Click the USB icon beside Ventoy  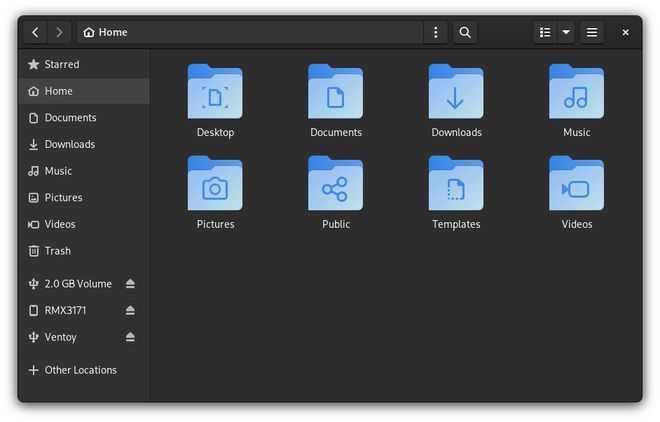[x=33, y=337]
